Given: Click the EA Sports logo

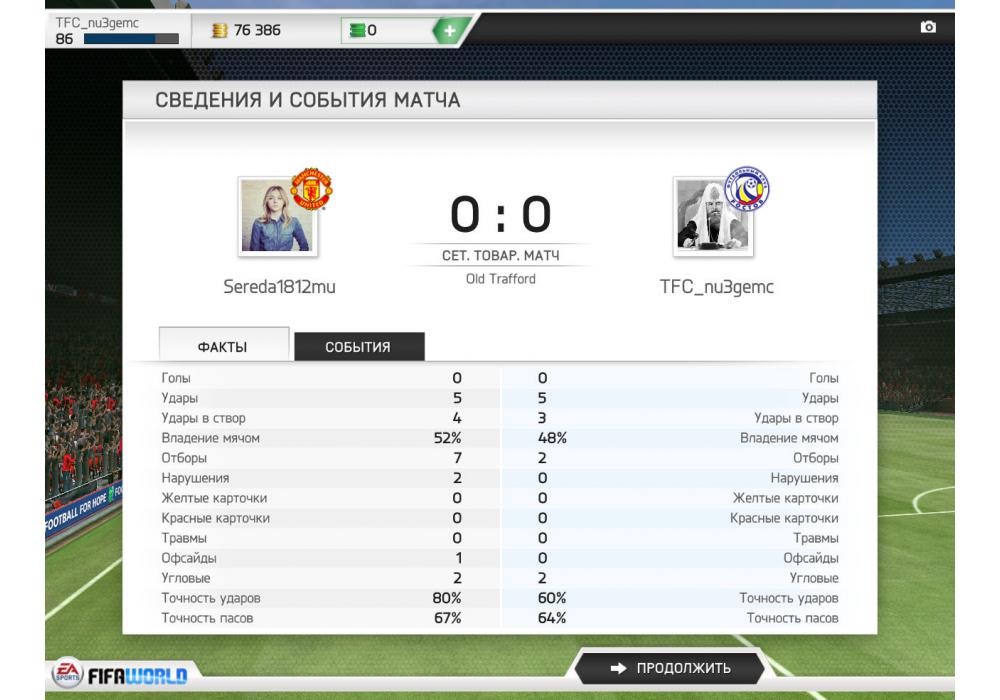Looking at the screenshot, I should tap(67, 673).
